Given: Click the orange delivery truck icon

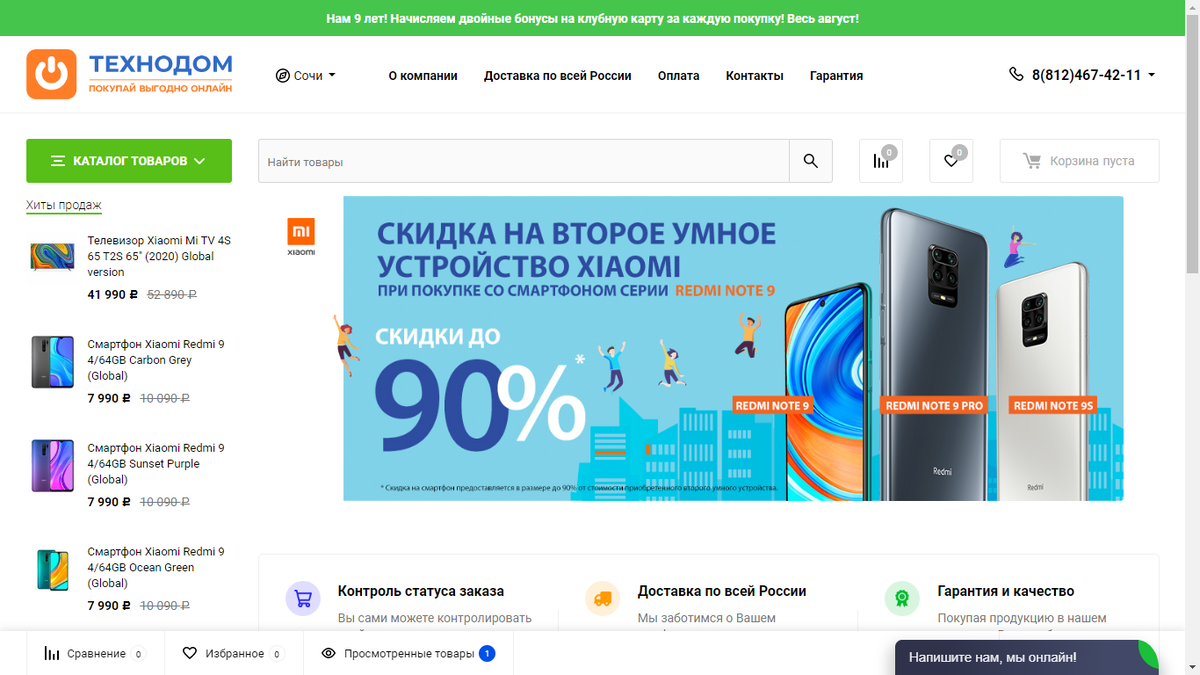Looking at the screenshot, I should (602, 599).
